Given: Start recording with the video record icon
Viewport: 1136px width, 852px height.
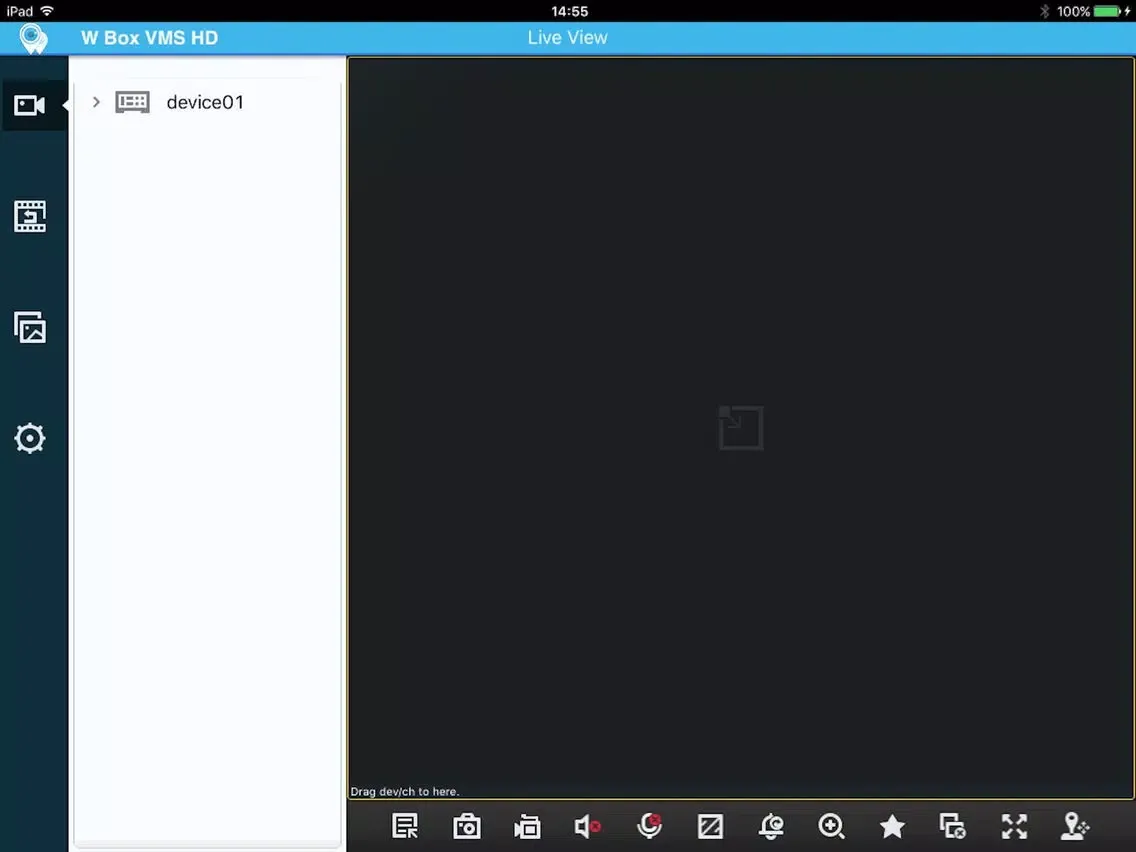Looking at the screenshot, I should tap(527, 826).
